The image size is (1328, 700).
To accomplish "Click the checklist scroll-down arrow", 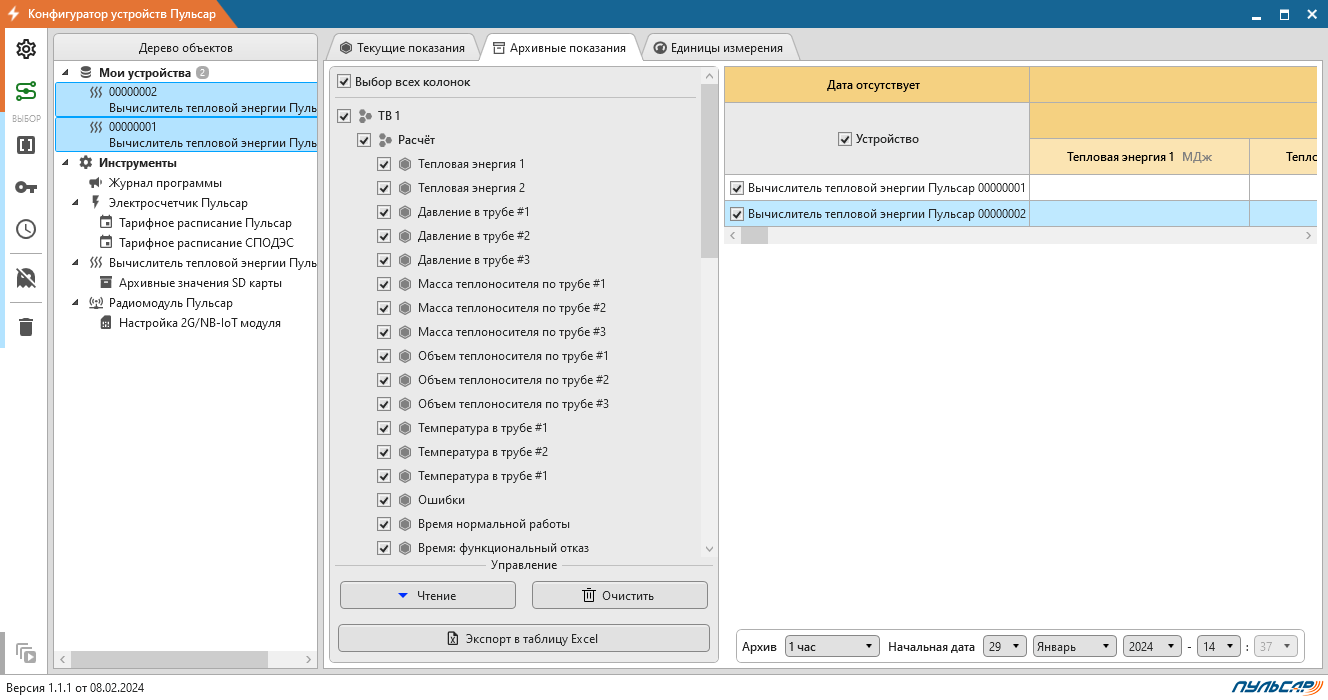I will [x=710, y=550].
